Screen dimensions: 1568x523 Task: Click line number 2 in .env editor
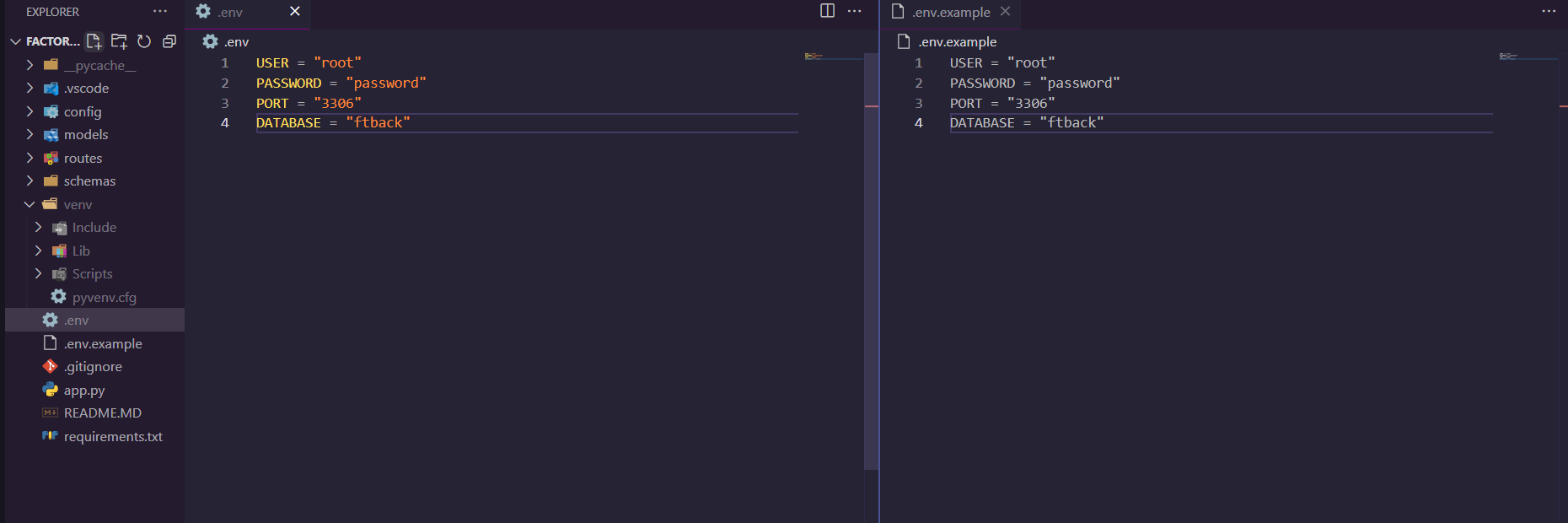pos(225,83)
